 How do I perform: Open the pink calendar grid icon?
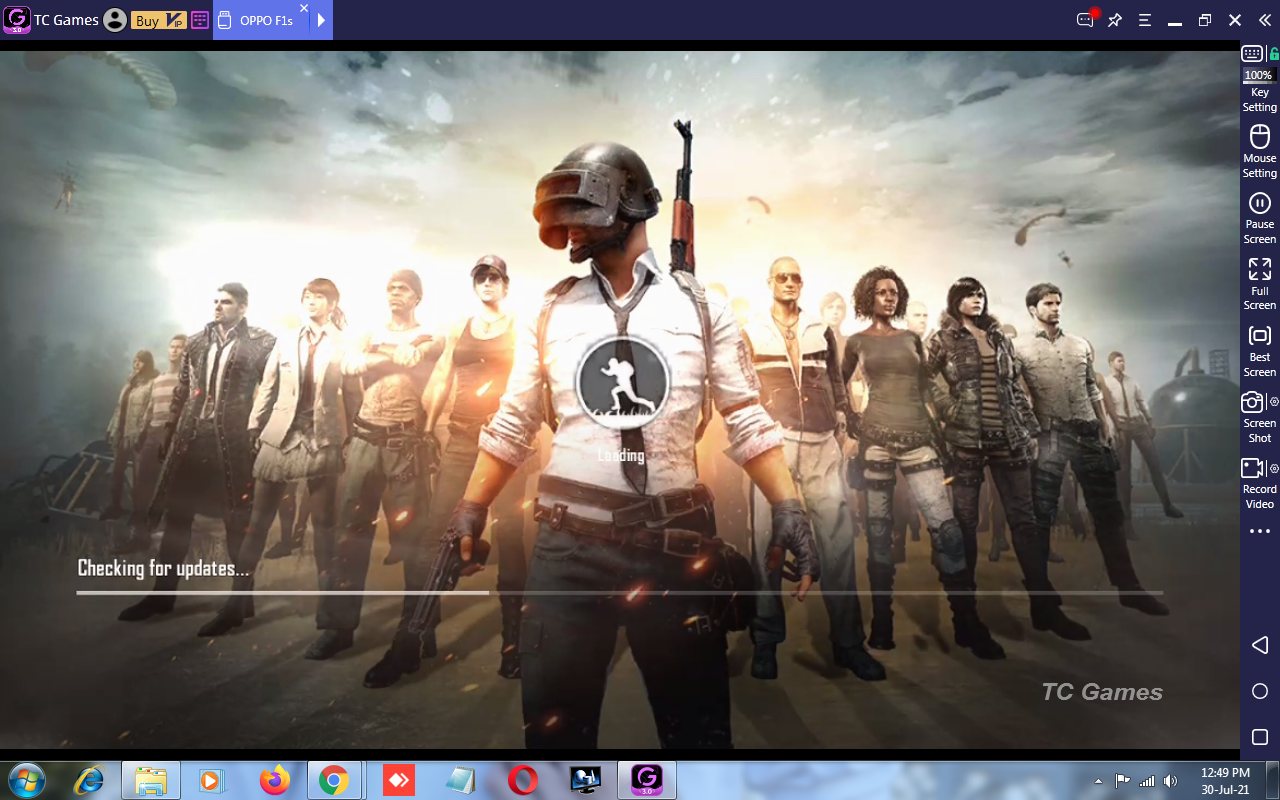point(200,20)
